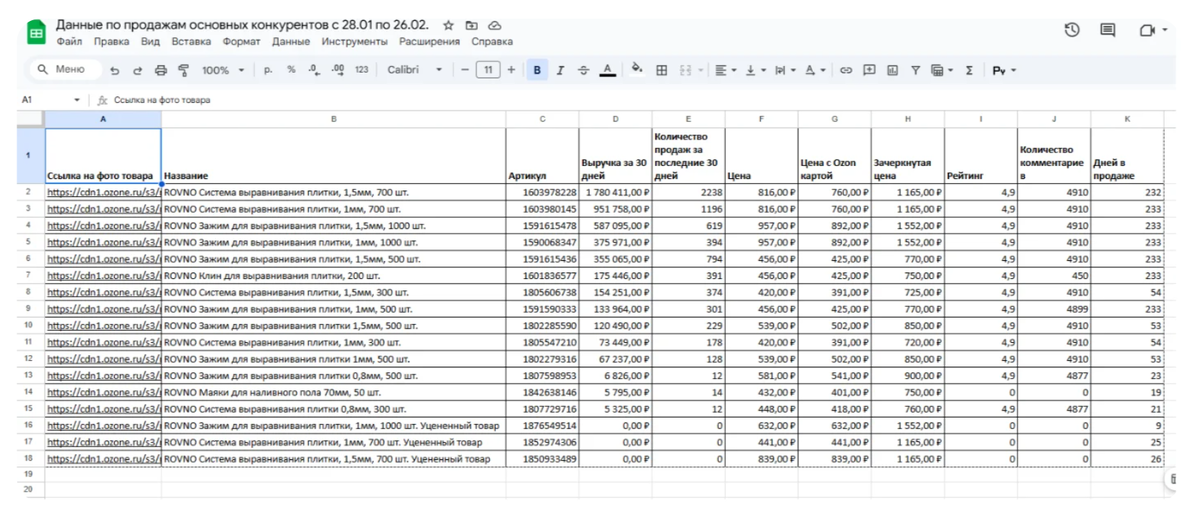
Task: Format cells as percent
Action: (x=291, y=70)
